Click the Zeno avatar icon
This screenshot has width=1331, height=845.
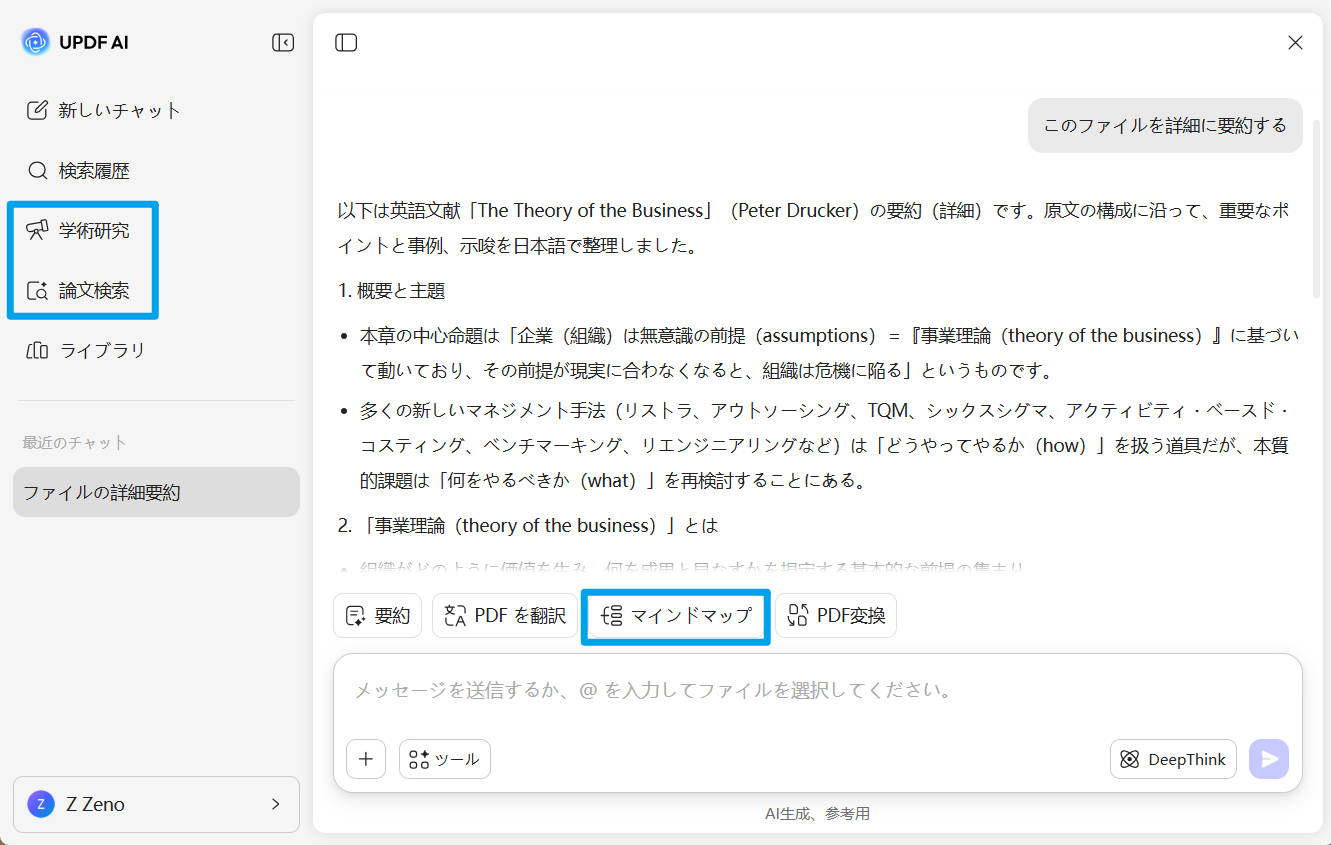(41, 804)
